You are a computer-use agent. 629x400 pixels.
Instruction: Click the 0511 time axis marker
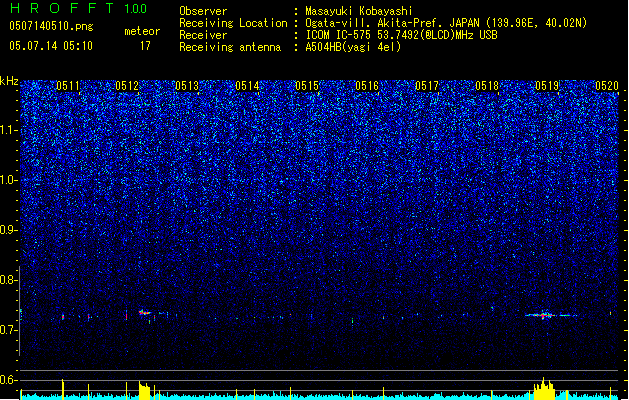[x=68, y=86]
